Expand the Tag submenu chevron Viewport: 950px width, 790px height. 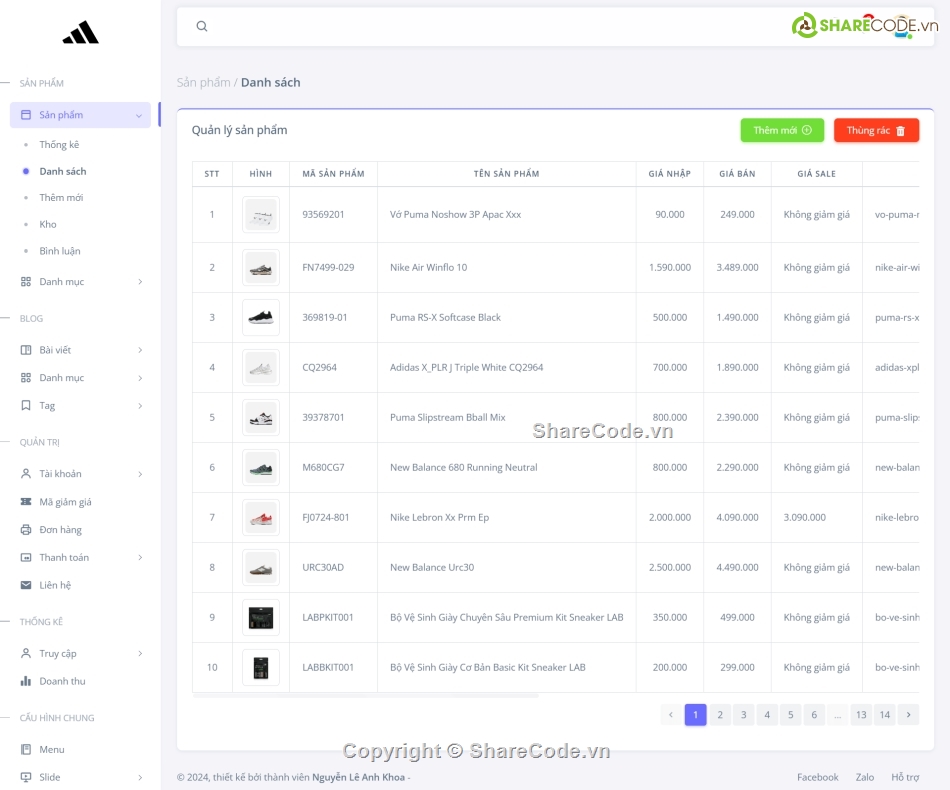click(140, 406)
